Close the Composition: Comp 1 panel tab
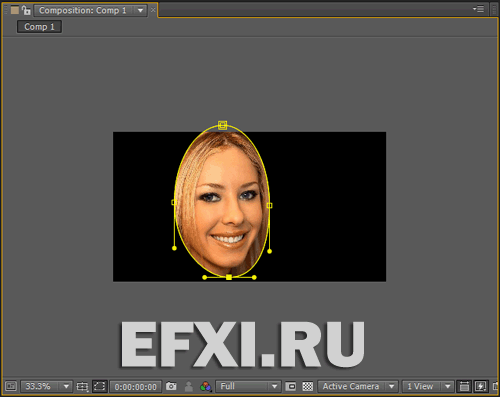The image size is (500, 397). [153, 10]
